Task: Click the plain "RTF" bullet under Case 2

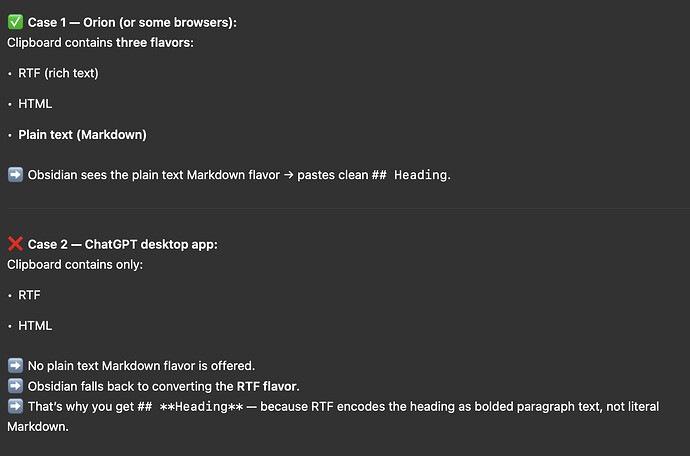Action: (31, 295)
